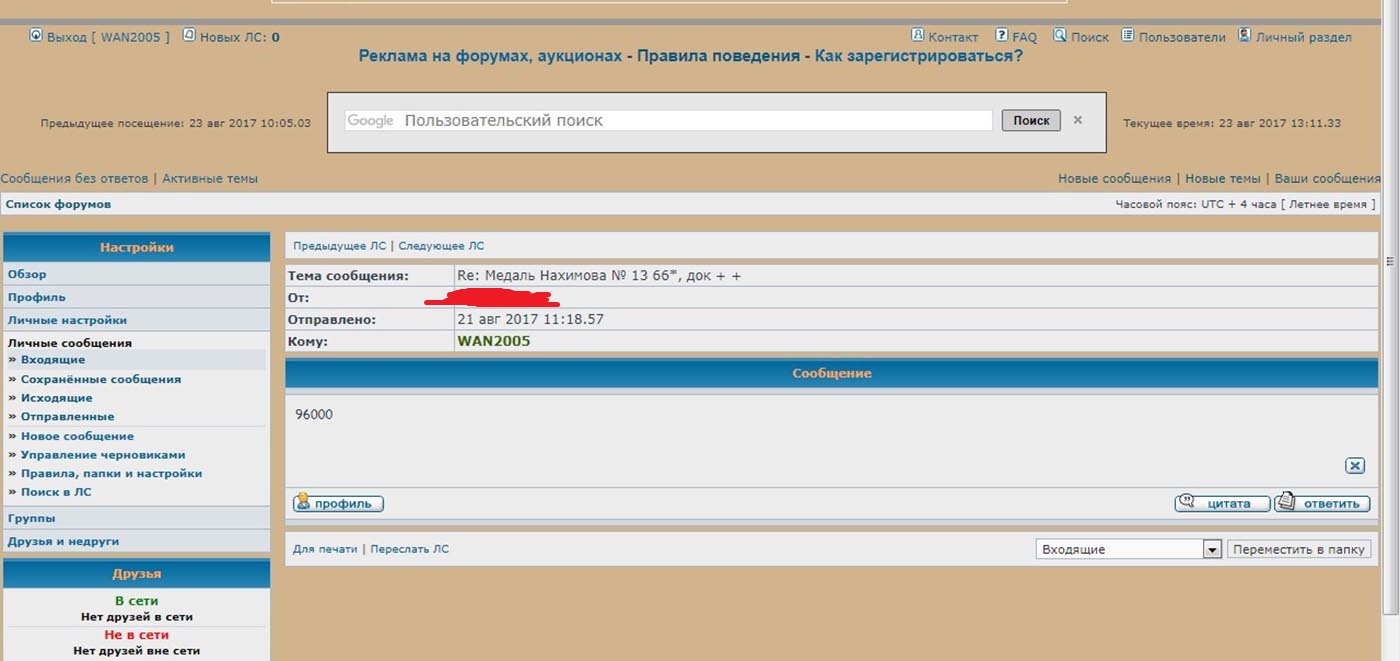Select Отправленные in sidebar menu
The height and width of the screenshot is (661, 1400).
coord(67,416)
